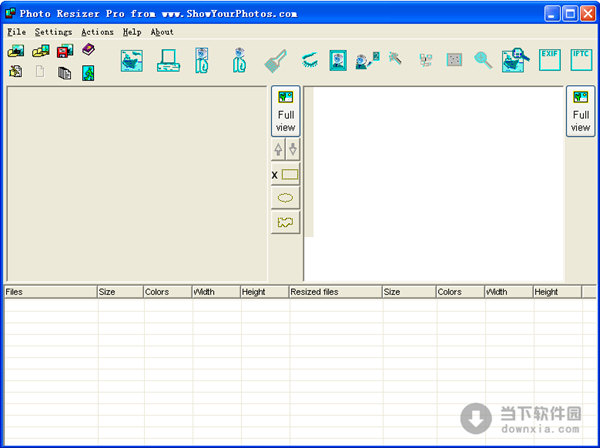Sort by the Files column header
The image size is (600, 448).
pos(50,292)
